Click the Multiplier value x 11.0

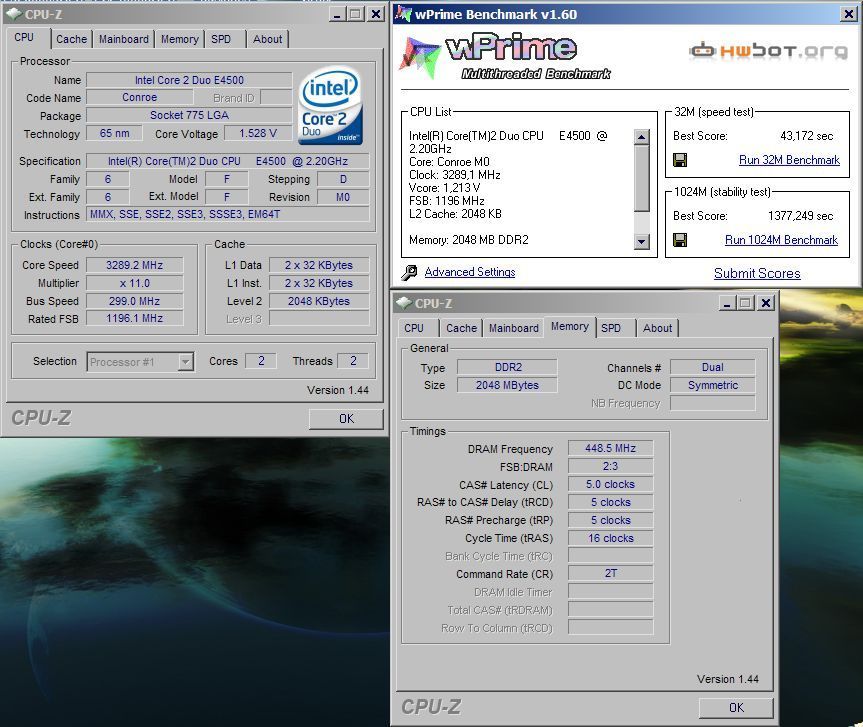click(x=134, y=283)
